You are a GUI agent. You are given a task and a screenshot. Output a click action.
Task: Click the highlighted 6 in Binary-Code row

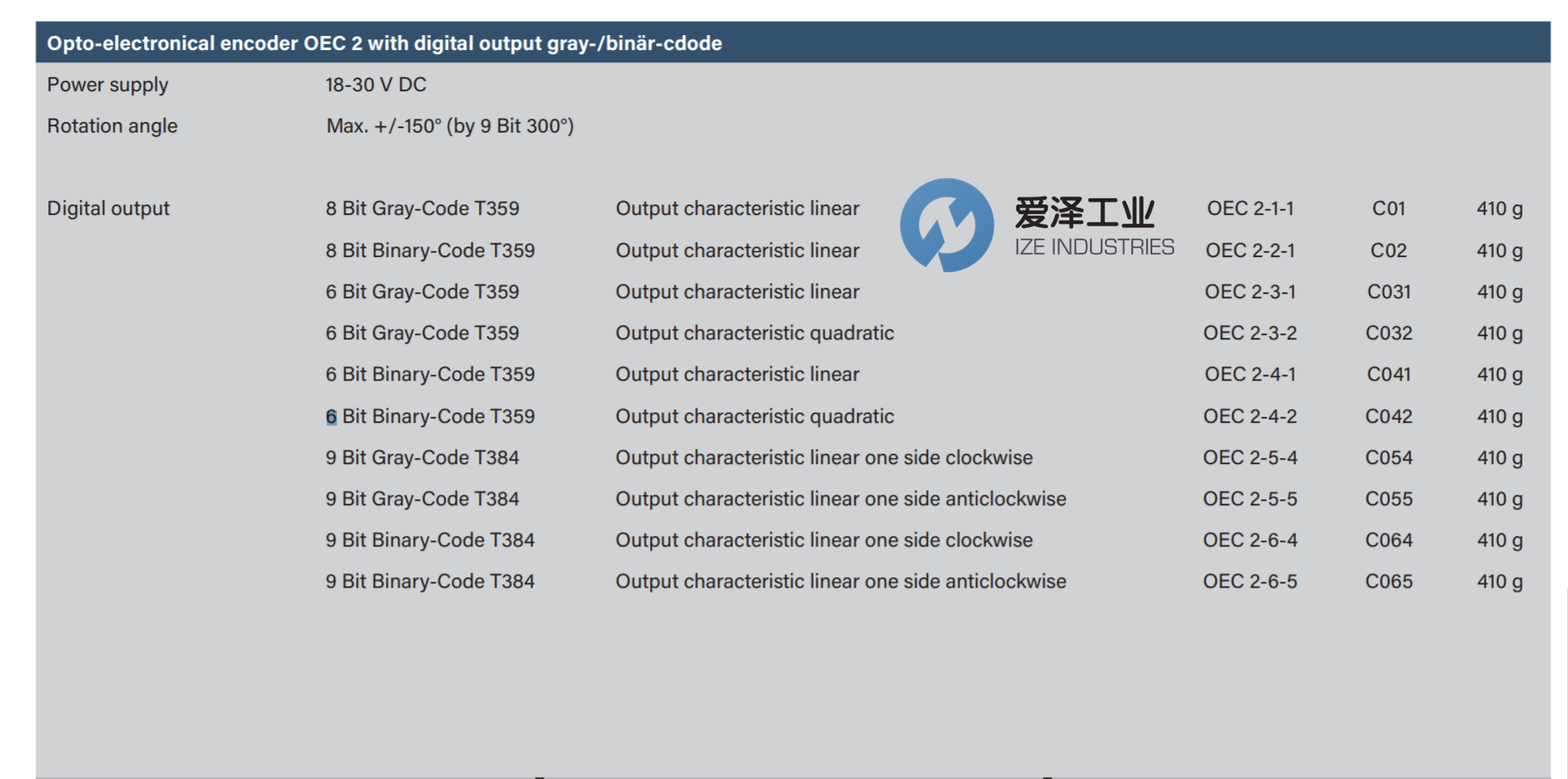[x=331, y=417]
